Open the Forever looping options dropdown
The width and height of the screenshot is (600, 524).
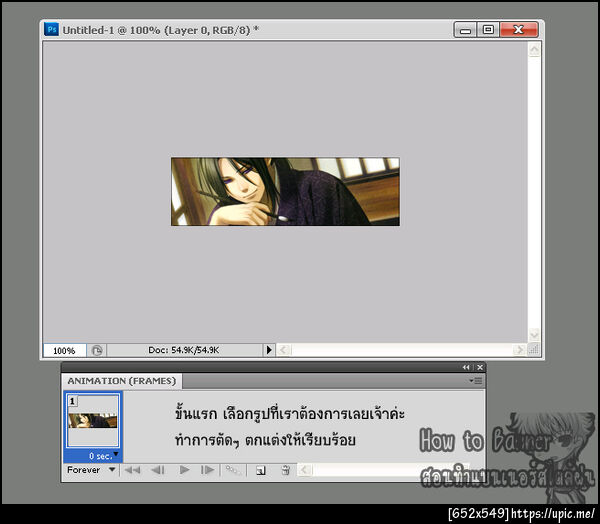(91, 470)
